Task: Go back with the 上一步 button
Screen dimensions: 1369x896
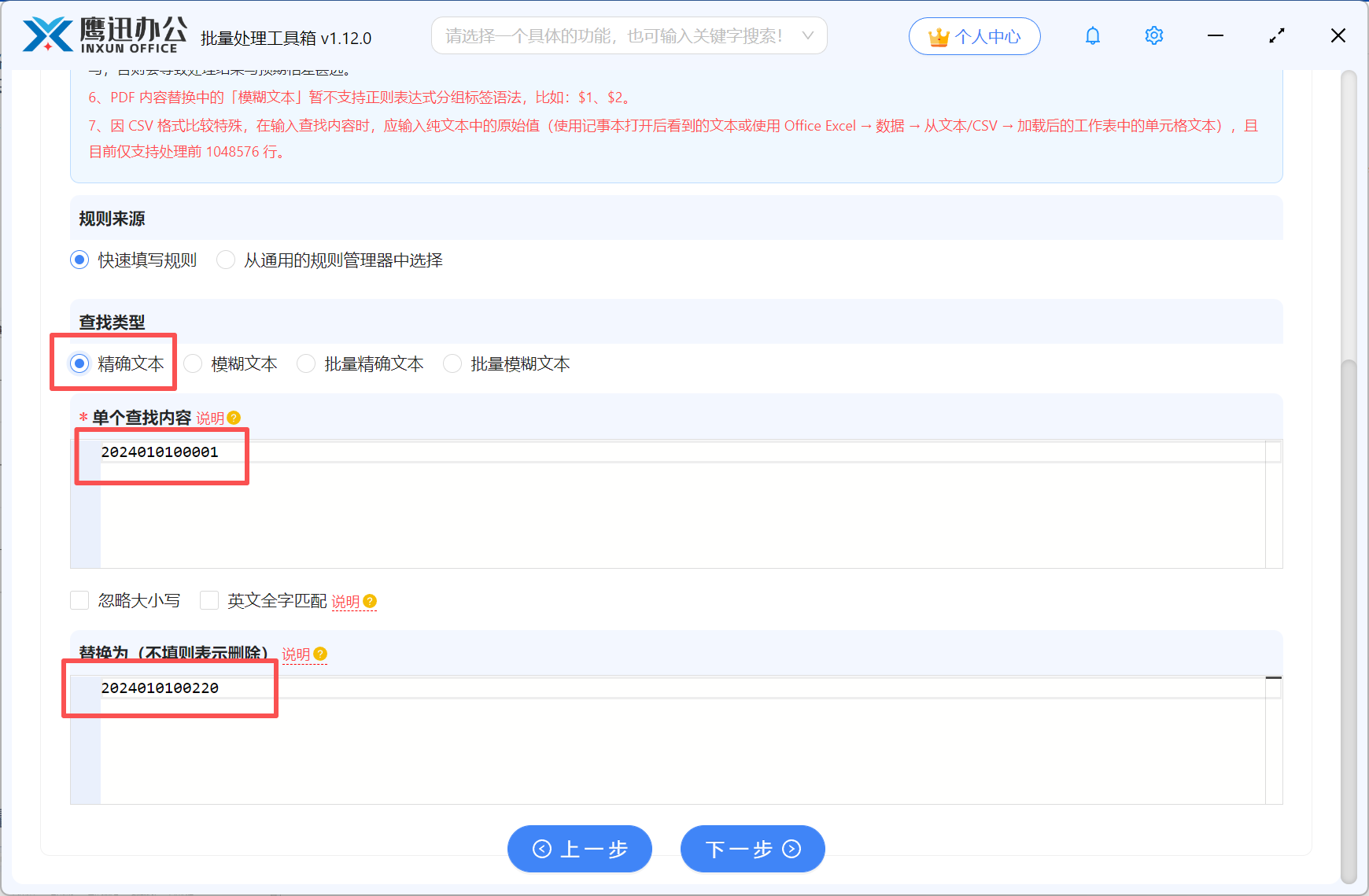Action: tap(580, 849)
